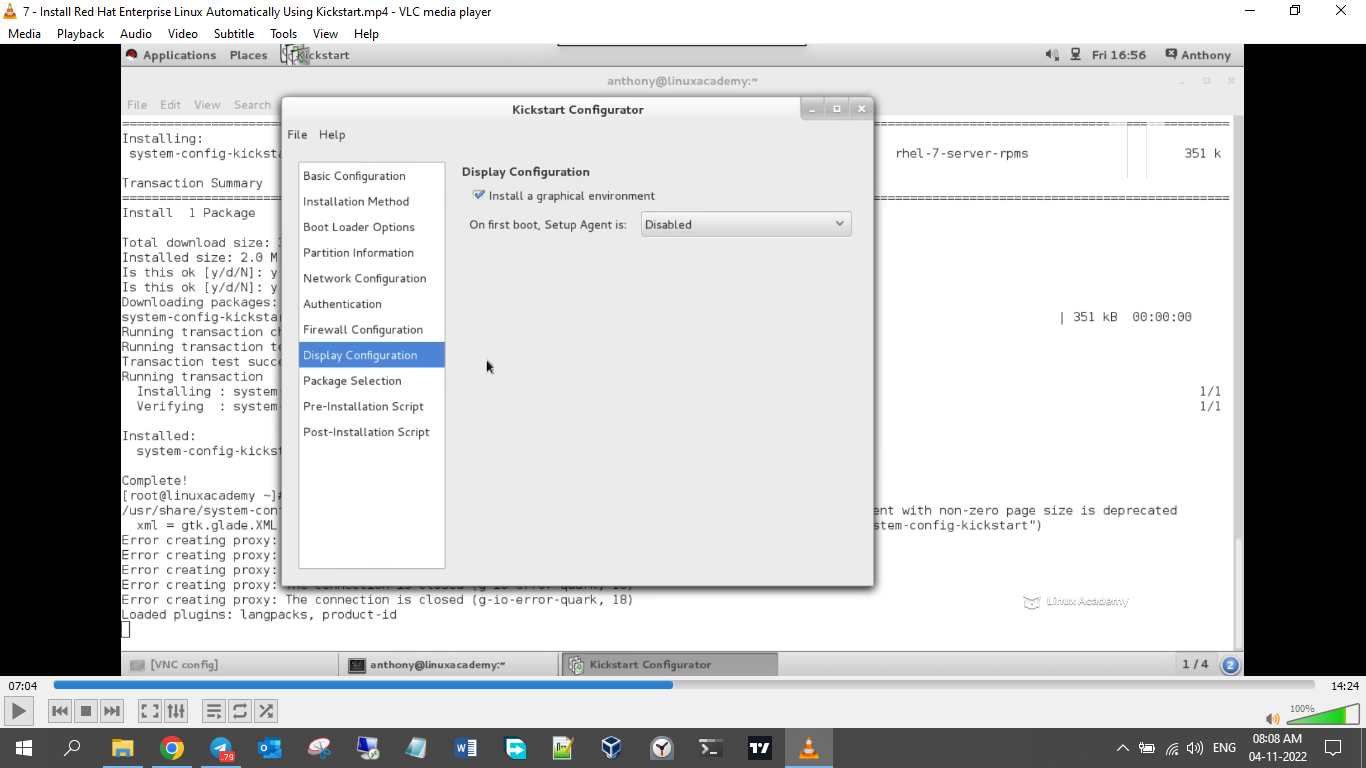Stop playback in VLC

pyautogui.click(x=86, y=711)
